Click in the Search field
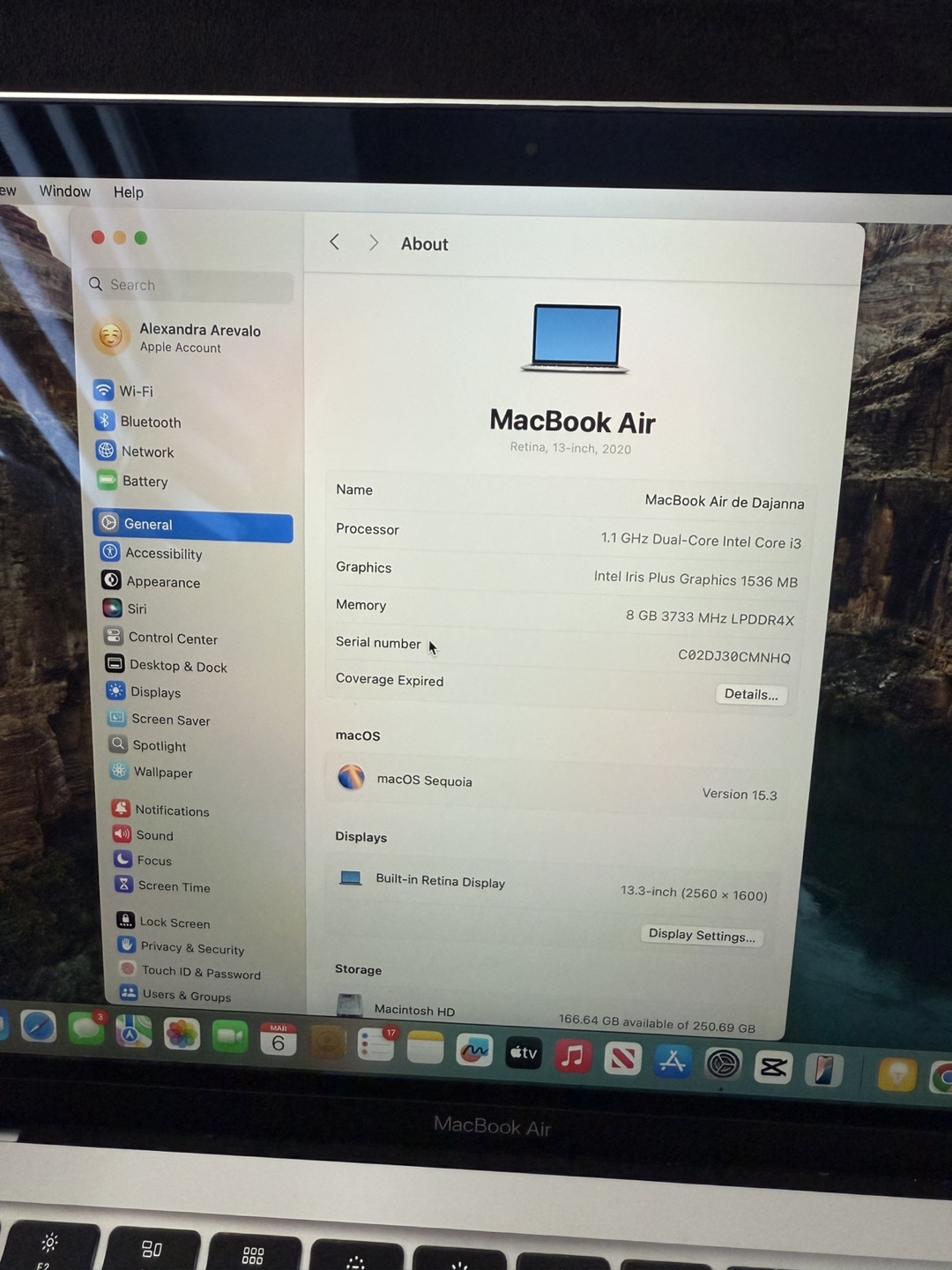The image size is (952, 1270). (x=190, y=285)
